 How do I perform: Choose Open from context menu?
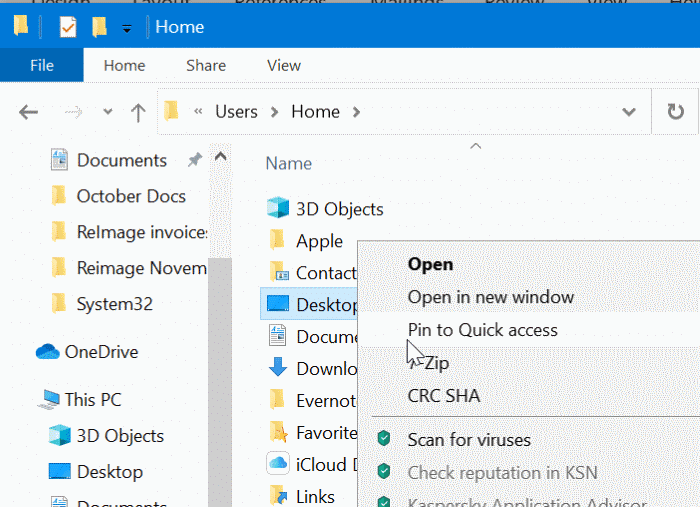pyautogui.click(x=430, y=264)
